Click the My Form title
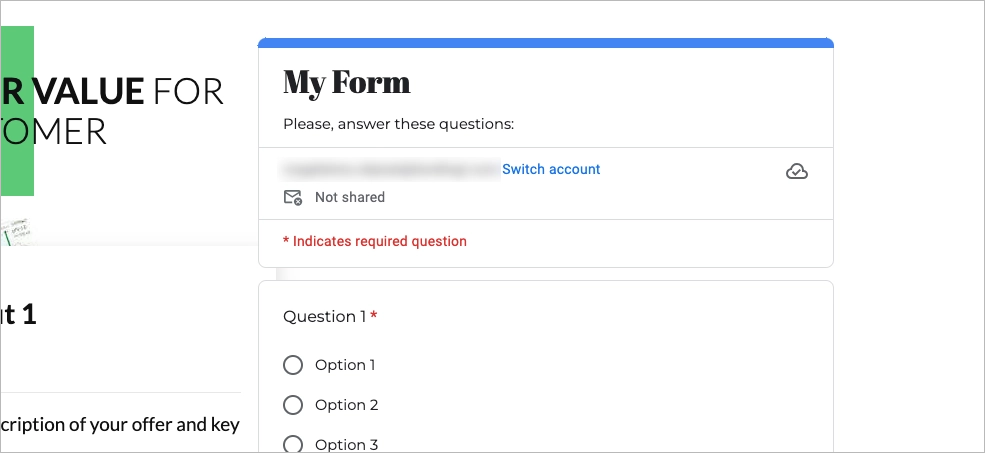The width and height of the screenshot is (985, 453). point(347,81)
